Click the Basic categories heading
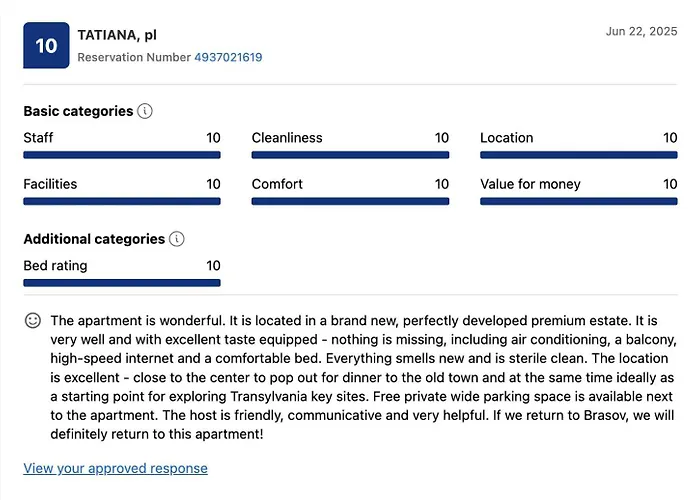 [x=78, y=111]
